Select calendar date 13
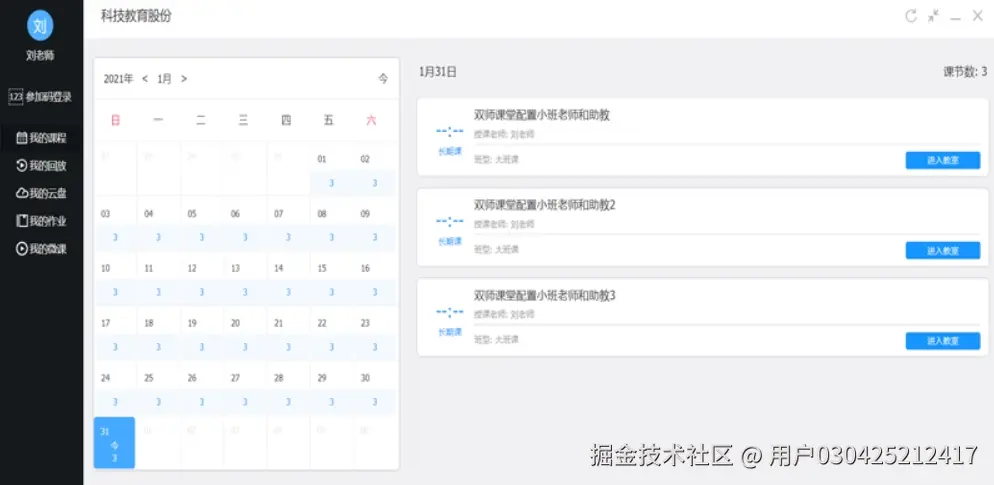This screenshot has width=994, height=485. 245,280
